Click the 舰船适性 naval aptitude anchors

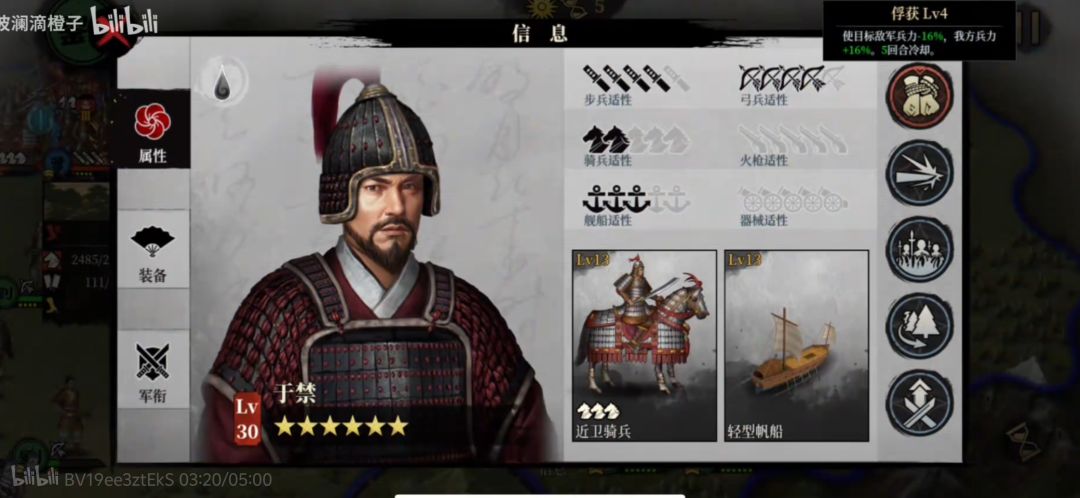[635, 199]
